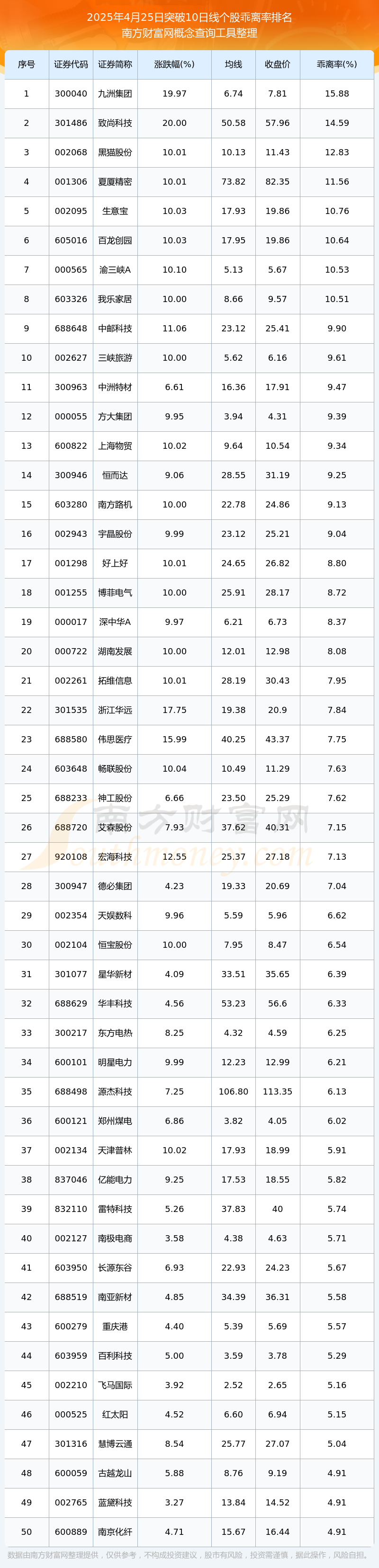Screen dimensions: 379x1568
Task: Select stock code 300040
Action: click(x=71, y=94)
